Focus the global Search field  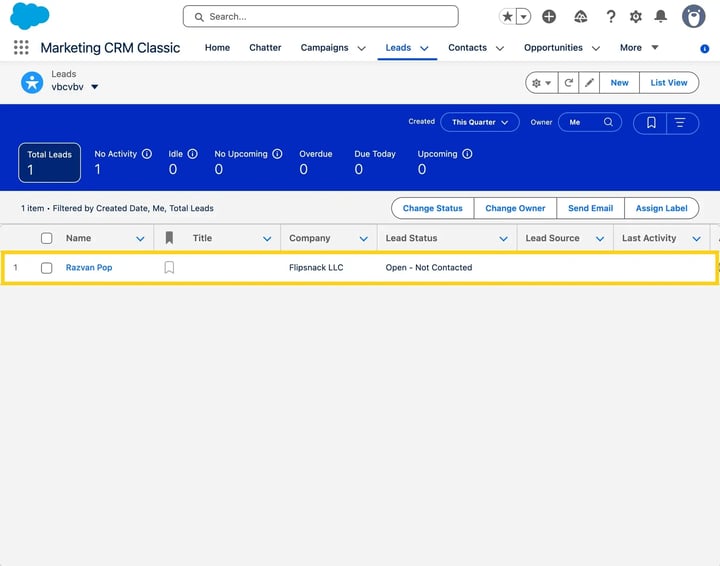tap(321, 17)
